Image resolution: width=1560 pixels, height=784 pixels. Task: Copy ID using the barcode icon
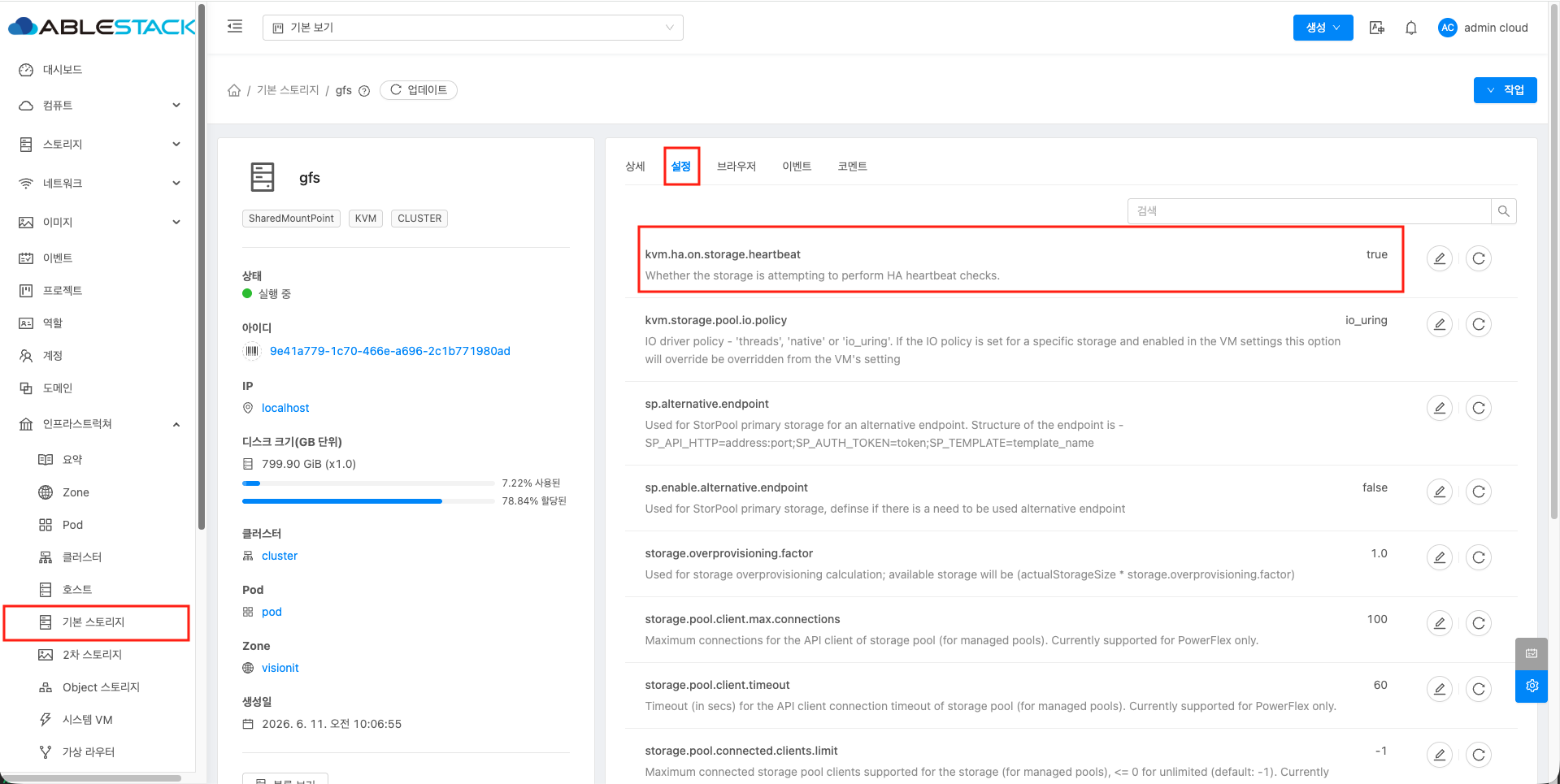tap(252, 351)
